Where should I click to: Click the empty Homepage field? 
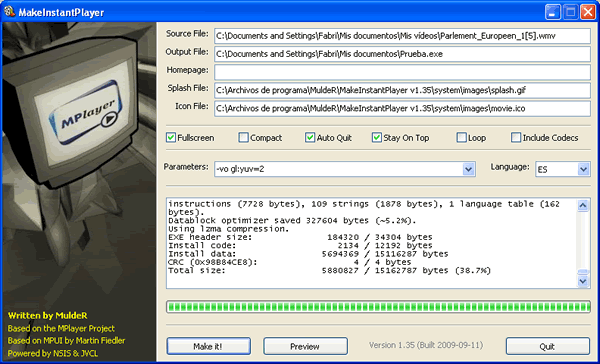pos(402,72)
